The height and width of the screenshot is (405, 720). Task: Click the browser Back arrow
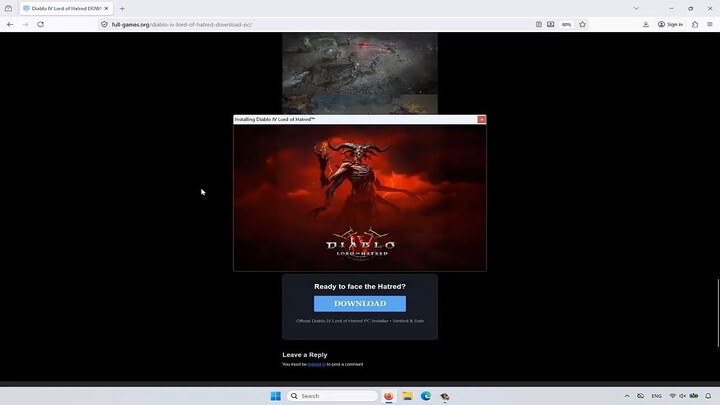pos(10,24)
